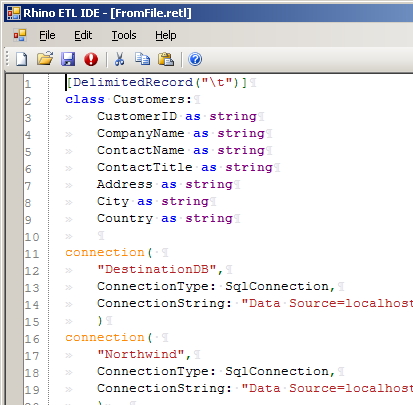This screenshot has width=413, height=405.
Task: Open a file with the folder icon
Action: pyautogui.click(x=45, y=59)
